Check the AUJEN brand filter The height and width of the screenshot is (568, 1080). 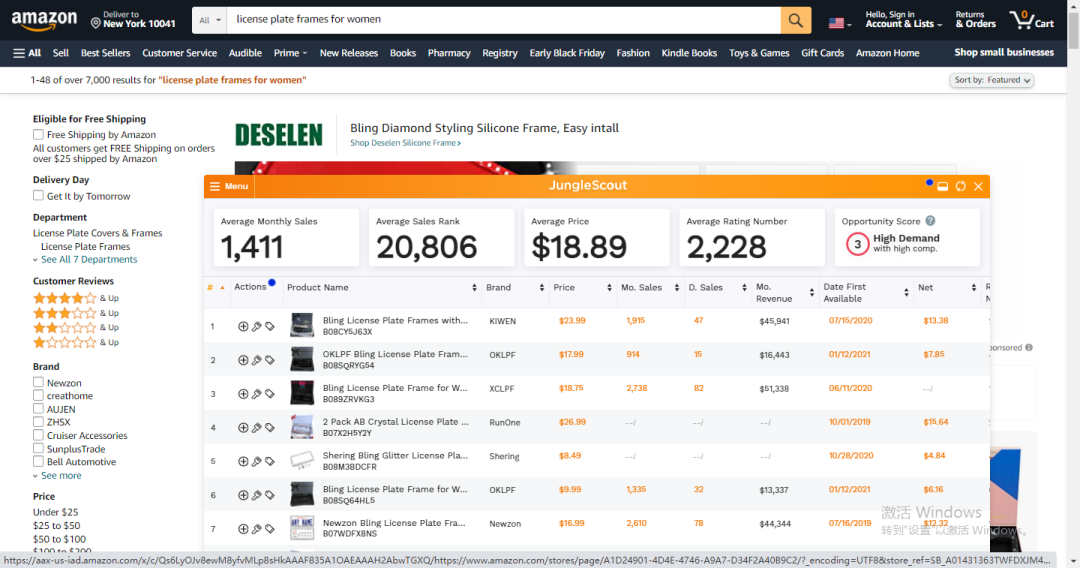(x=39, y=408)
